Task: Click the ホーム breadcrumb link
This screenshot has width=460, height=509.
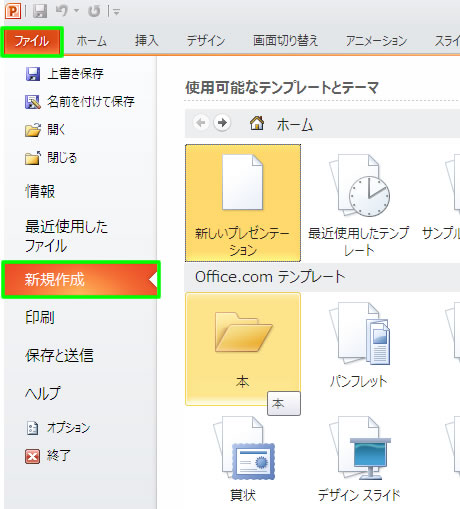Action: tap(295, 125)
